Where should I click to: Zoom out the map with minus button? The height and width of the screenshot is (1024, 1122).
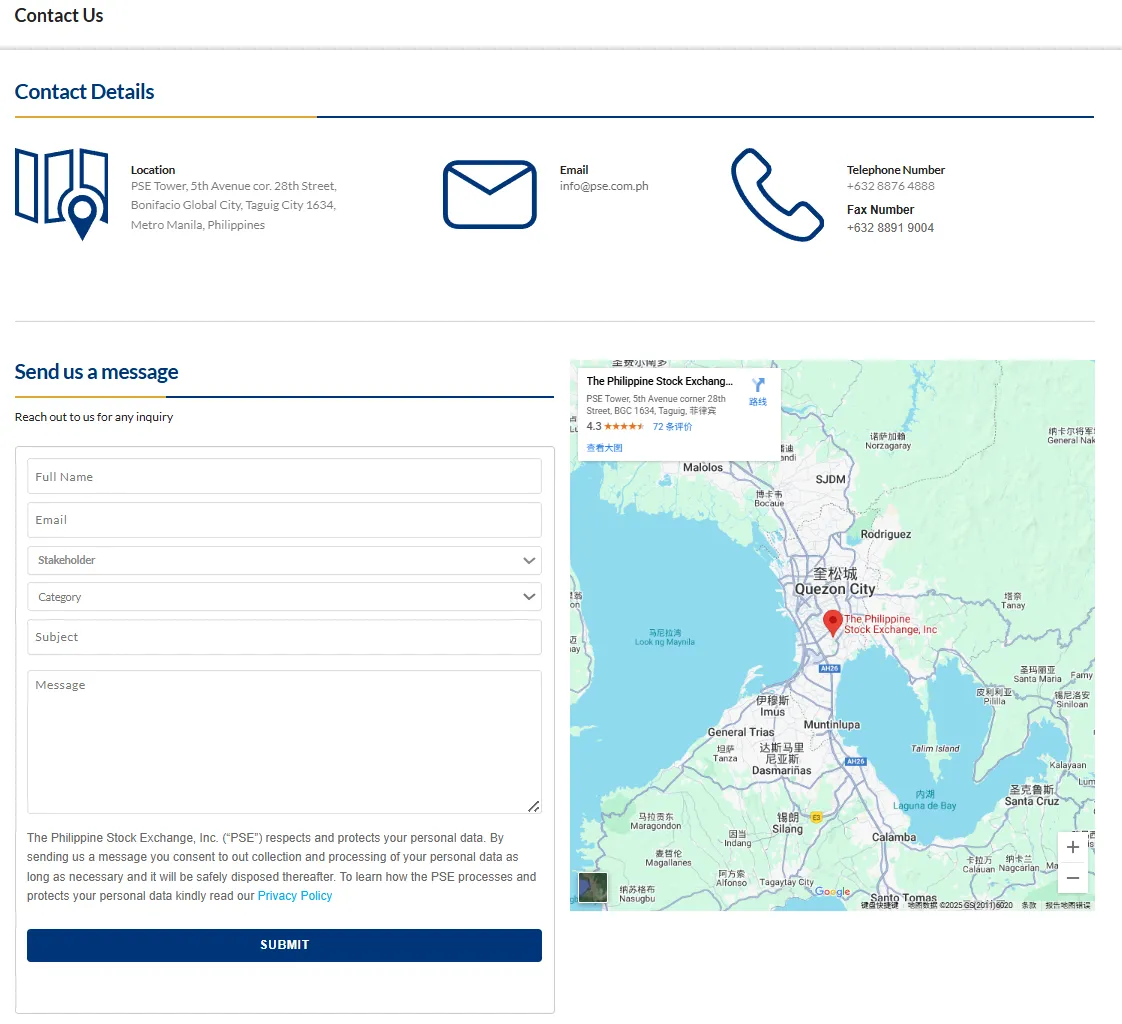point(1072,878)
